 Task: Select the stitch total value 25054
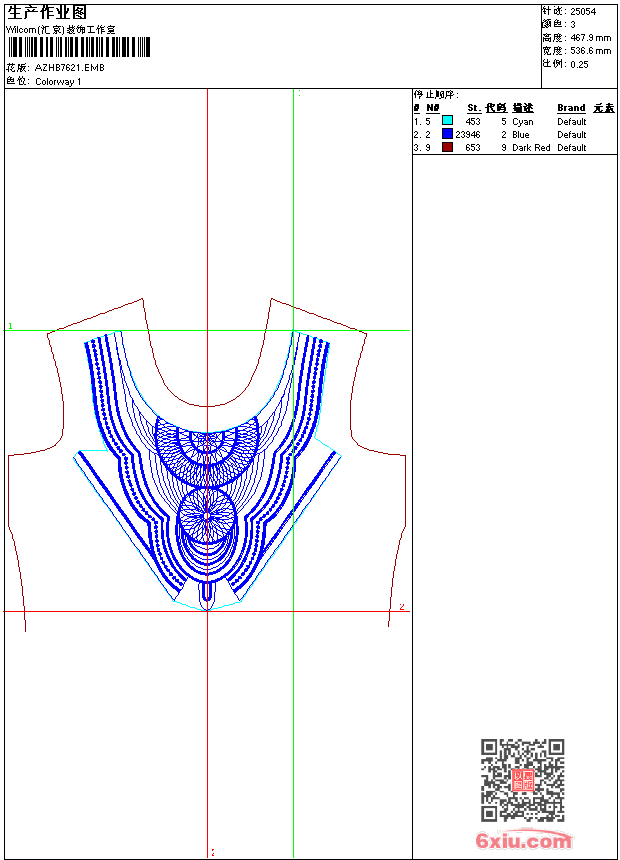[583, 12]
